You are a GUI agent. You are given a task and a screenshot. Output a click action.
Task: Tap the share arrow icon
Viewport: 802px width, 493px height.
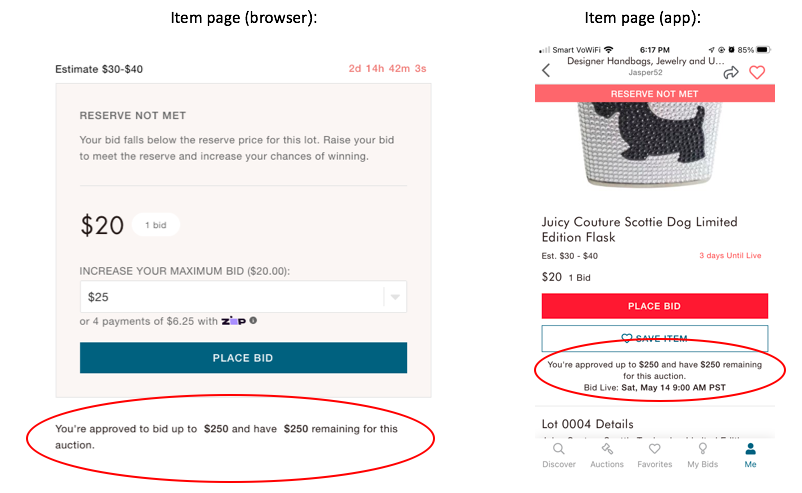point(731,72)
